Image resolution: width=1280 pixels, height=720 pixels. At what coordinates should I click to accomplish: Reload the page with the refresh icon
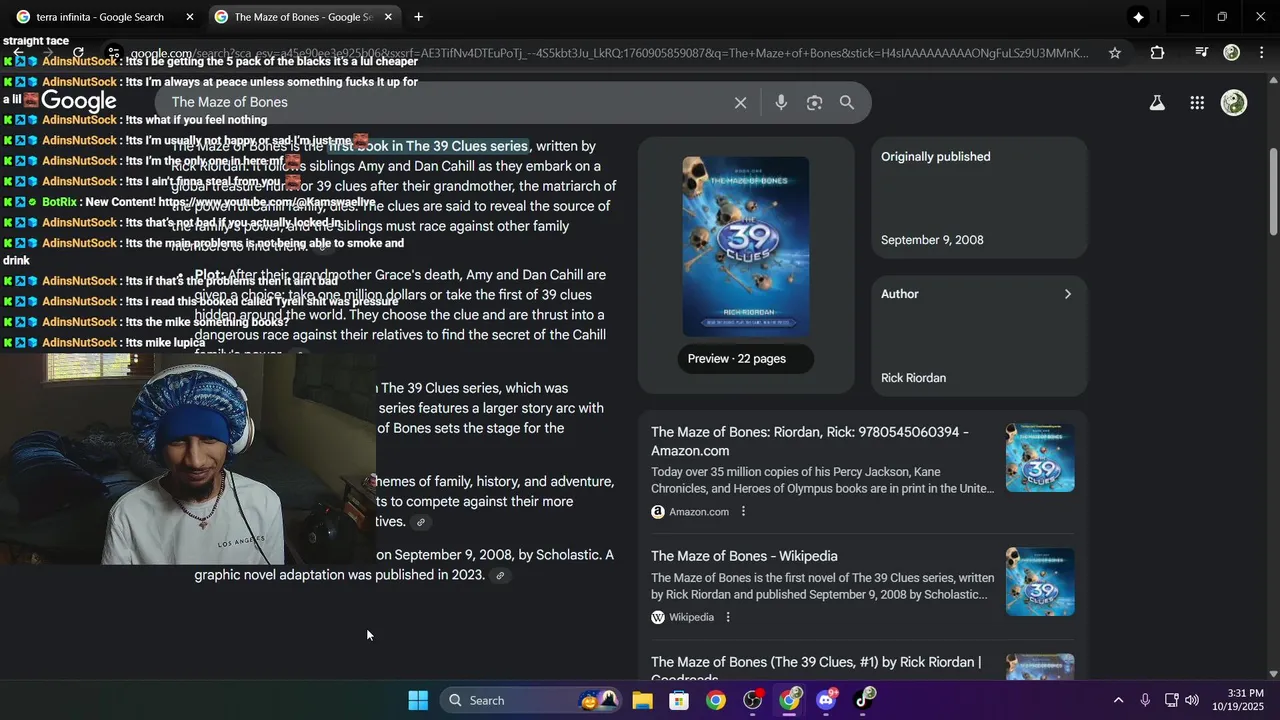[78, 53]
